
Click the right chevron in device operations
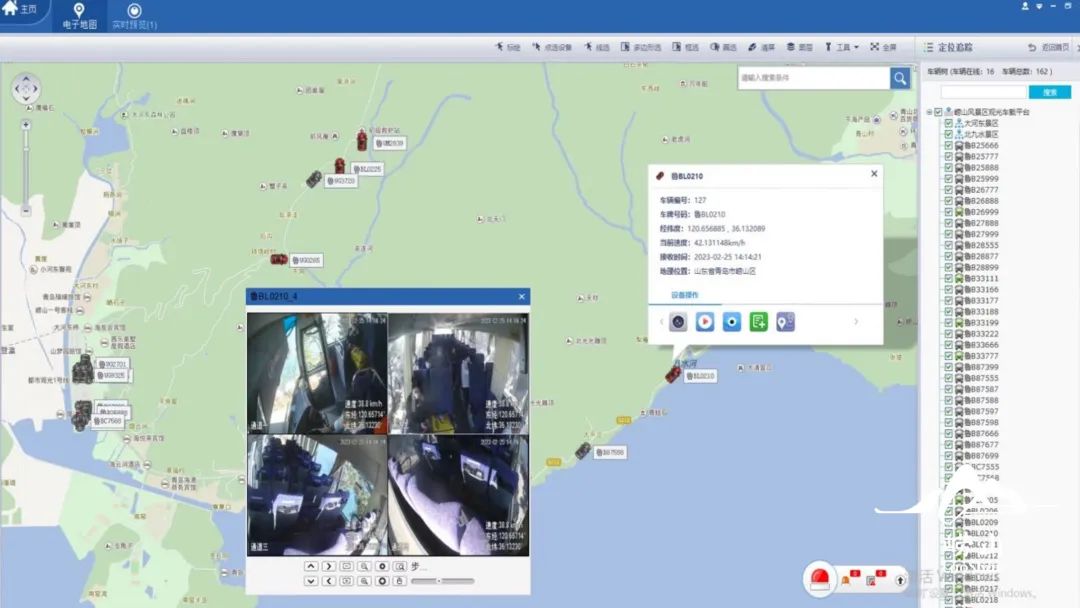click(856, 322)
